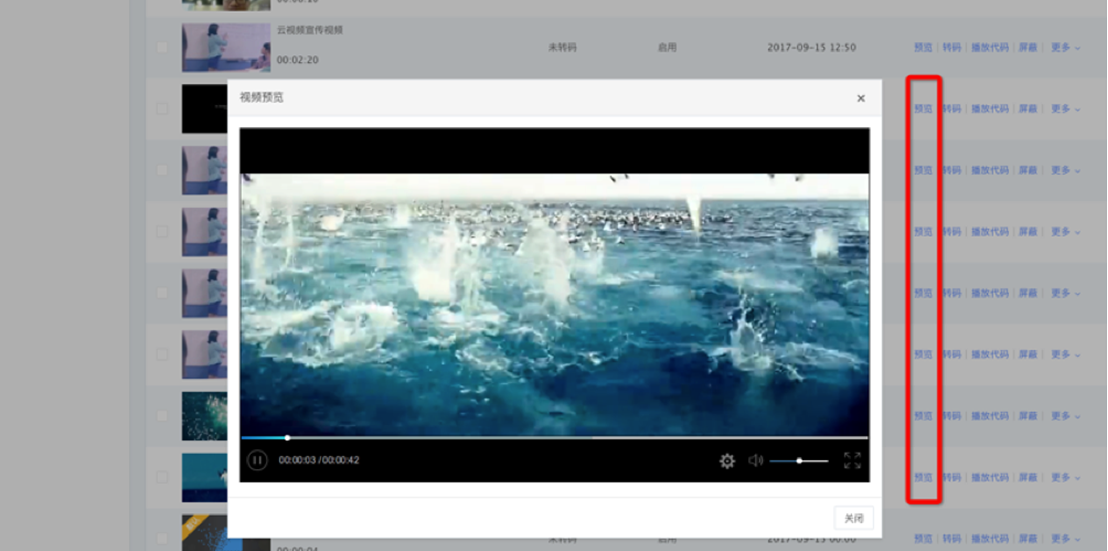Click the 00:02:20 duration text
The image size is (1108, 551).
[x=297, y=60]
